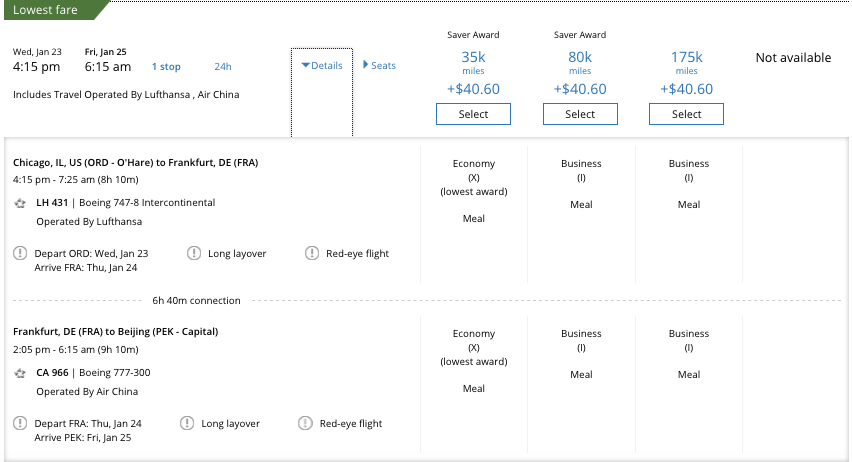Click the alert icon next to Depart ORD
Screen dimensions: 852x462
[20, 253]
